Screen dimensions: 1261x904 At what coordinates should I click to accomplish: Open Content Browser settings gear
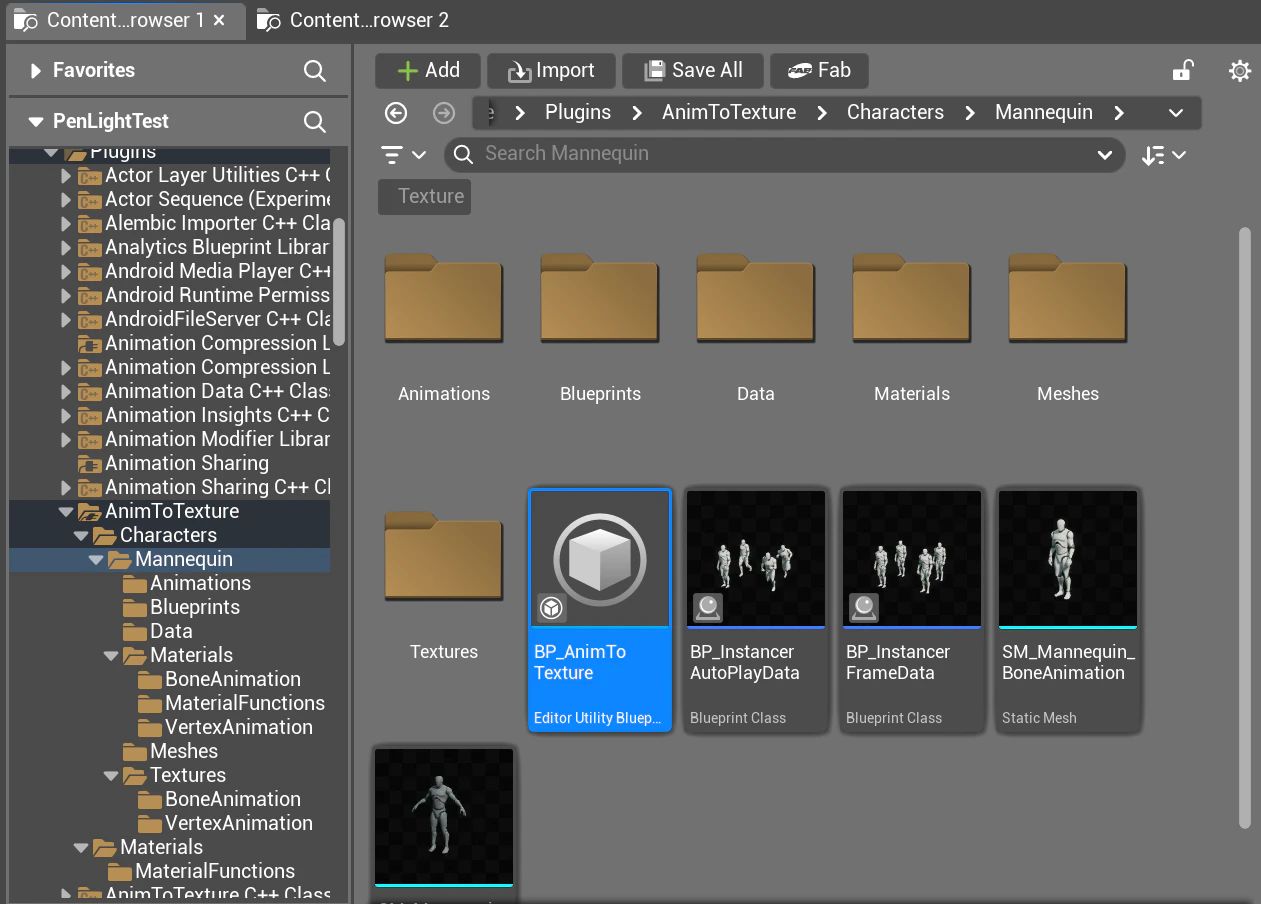(1239, 70)
